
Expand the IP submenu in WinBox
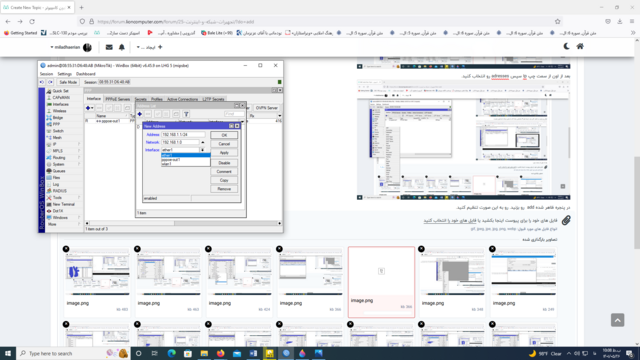[64, 144]
